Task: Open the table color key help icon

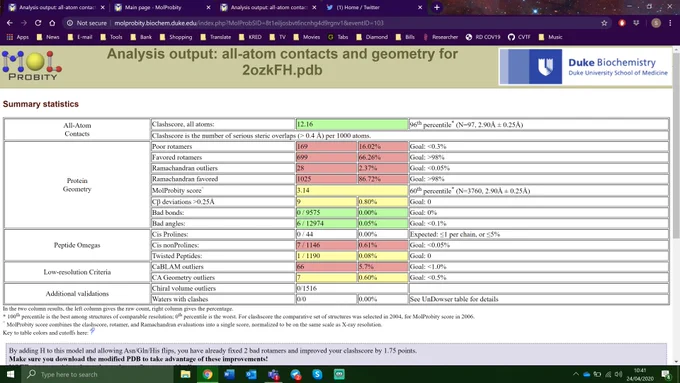Action: click(92, 332)
